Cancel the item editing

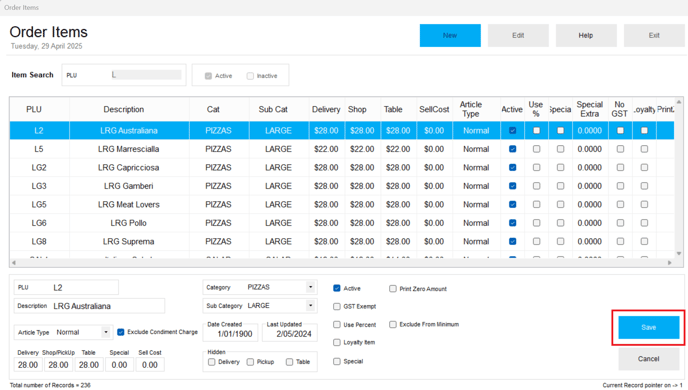[649, 359]
